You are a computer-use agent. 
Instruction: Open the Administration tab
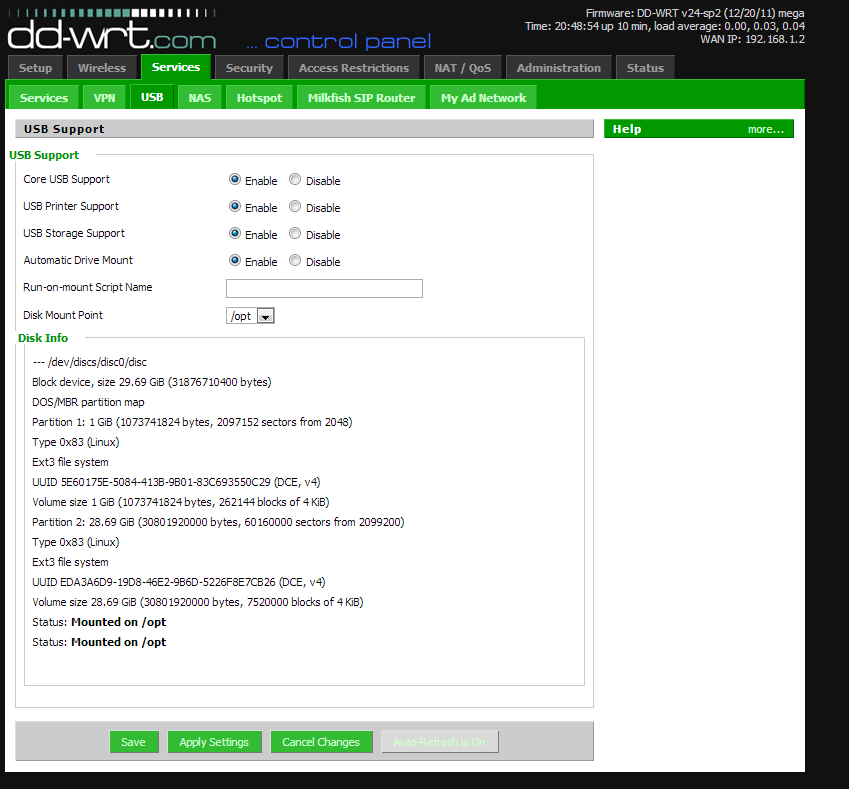[558, 68]
